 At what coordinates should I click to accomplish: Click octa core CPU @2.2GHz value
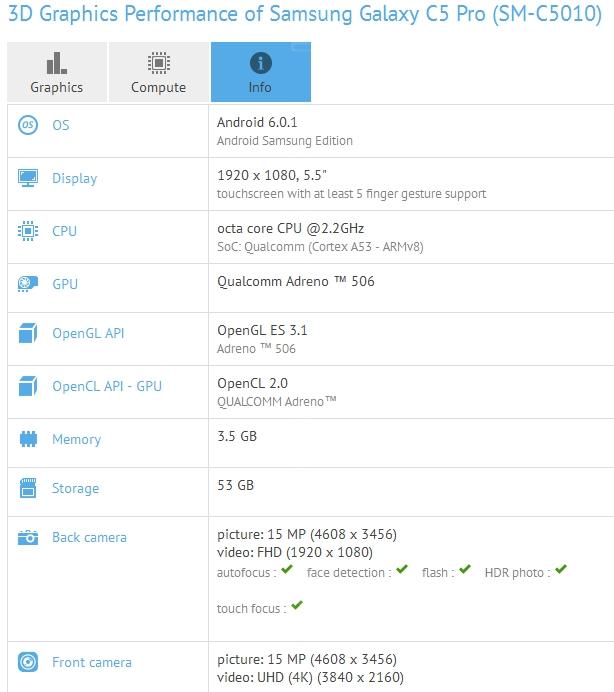(290, 229)
